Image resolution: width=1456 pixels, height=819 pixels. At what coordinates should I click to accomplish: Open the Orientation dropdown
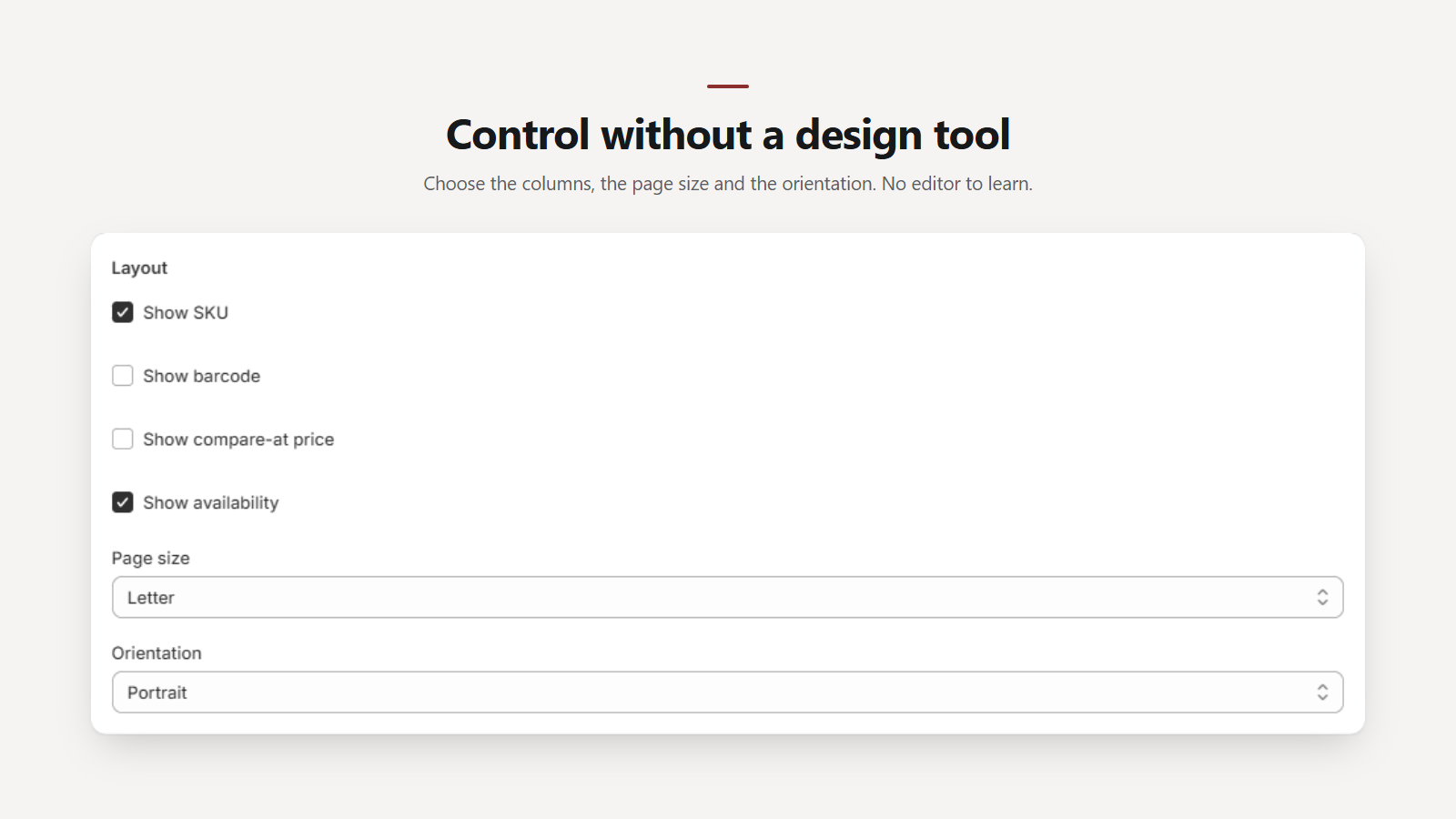click(x=728, y=693)
